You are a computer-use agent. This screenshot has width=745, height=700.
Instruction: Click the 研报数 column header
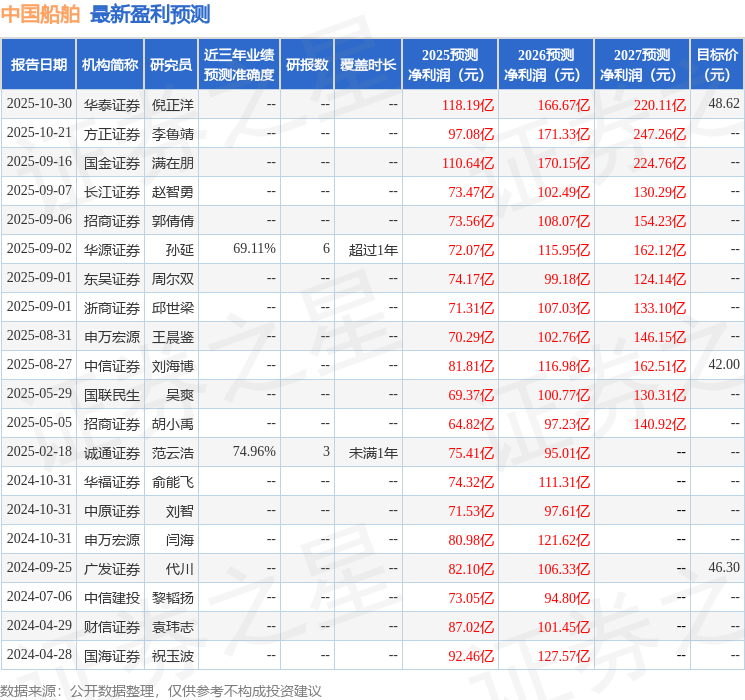click(x=307, y=65)
